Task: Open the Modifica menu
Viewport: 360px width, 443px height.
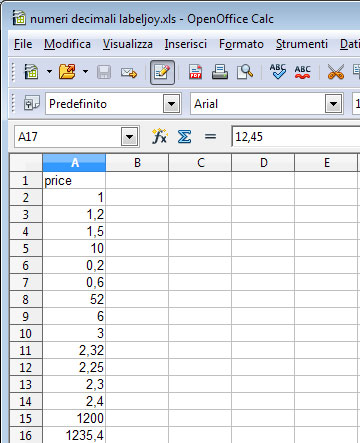Action: [x=67, y=44]
